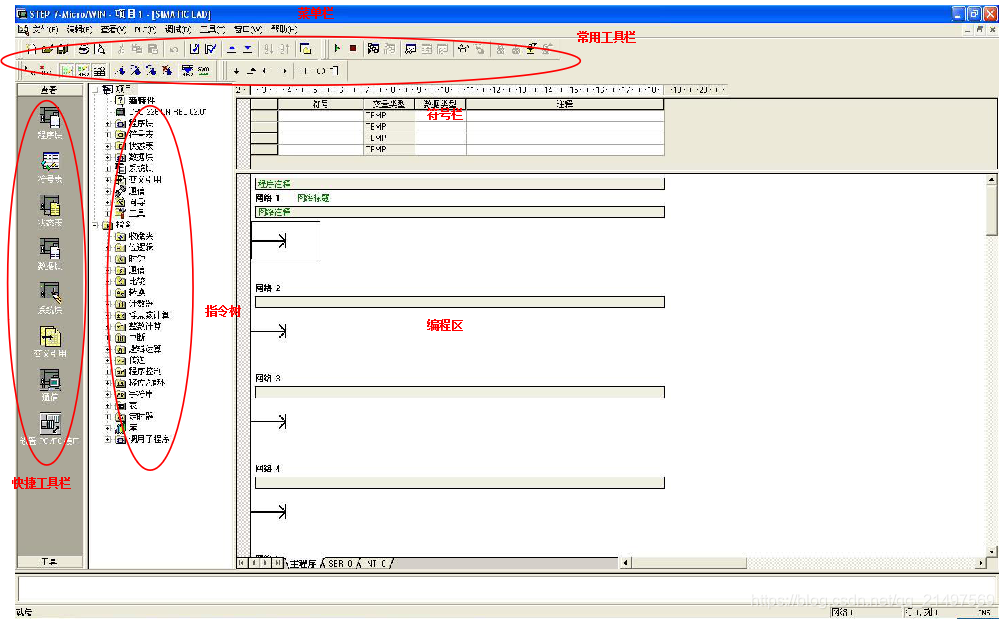Collapse the 指令 instructions root node
Image resolution: width=1004 pixels, height=619 pixels.
(x=95, y=225)
